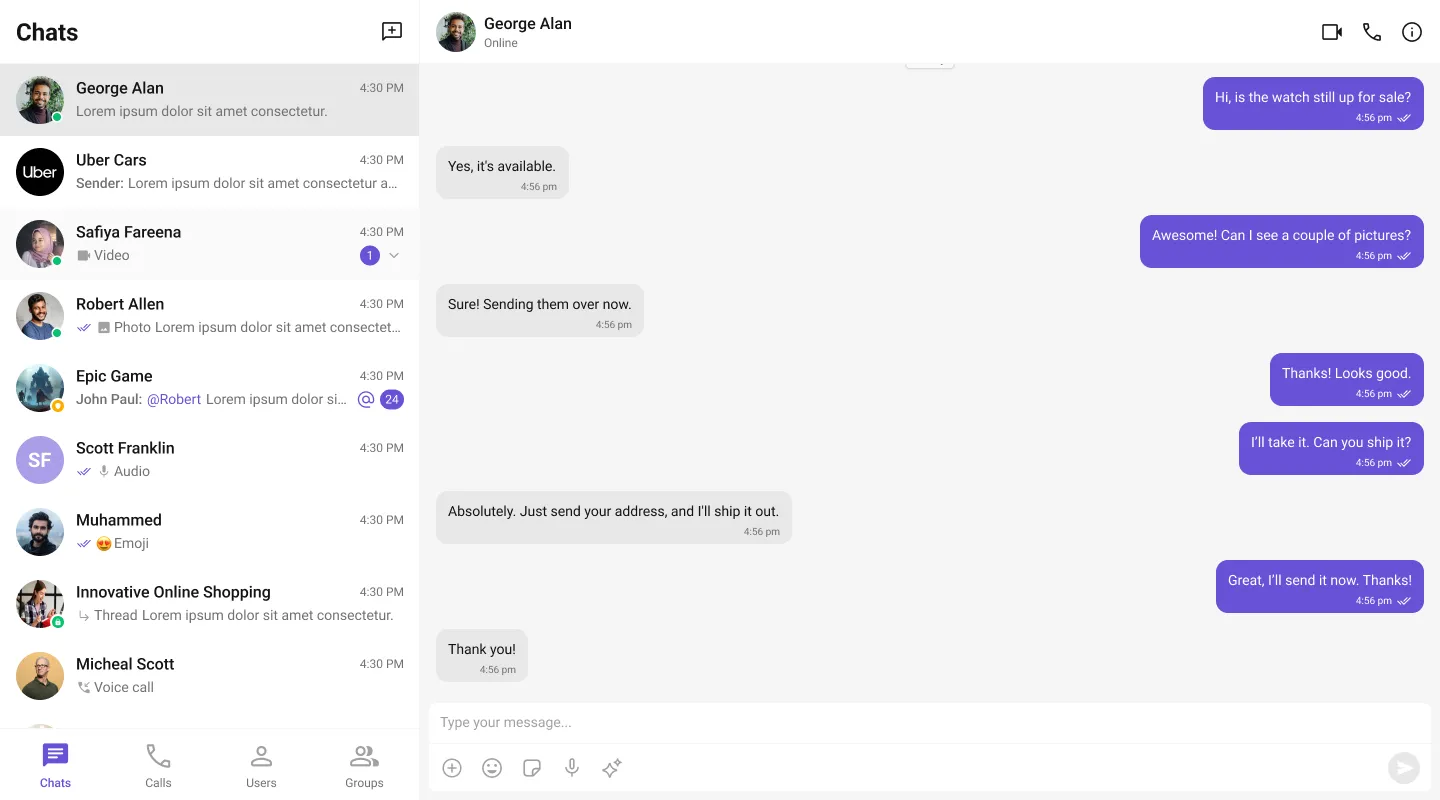Image resolution: width=1440 pixels, height=800 pixels.
Task: Open the emoji picker
Action: [492, 768]
